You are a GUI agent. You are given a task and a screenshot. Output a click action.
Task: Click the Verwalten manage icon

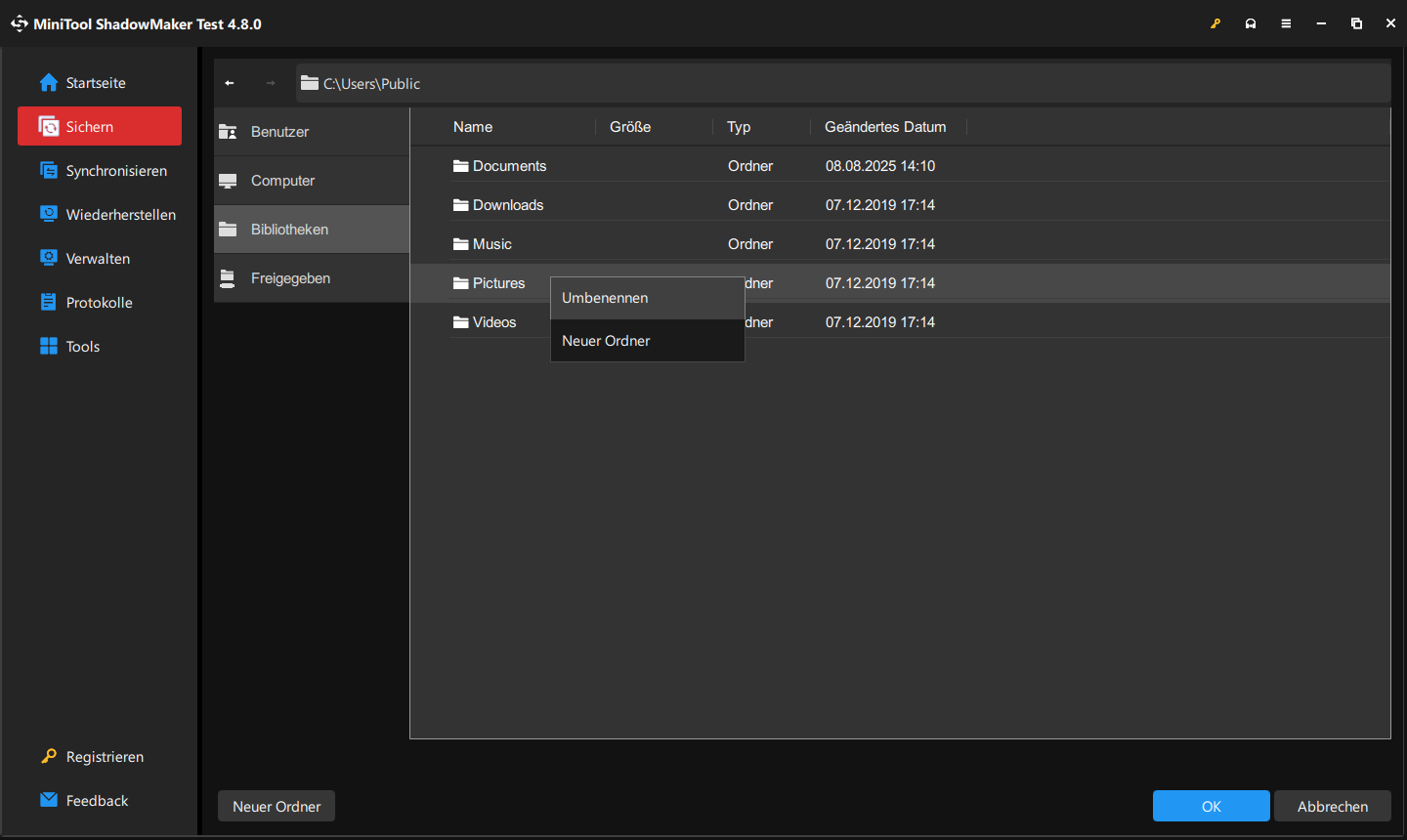tap(49, 258)
